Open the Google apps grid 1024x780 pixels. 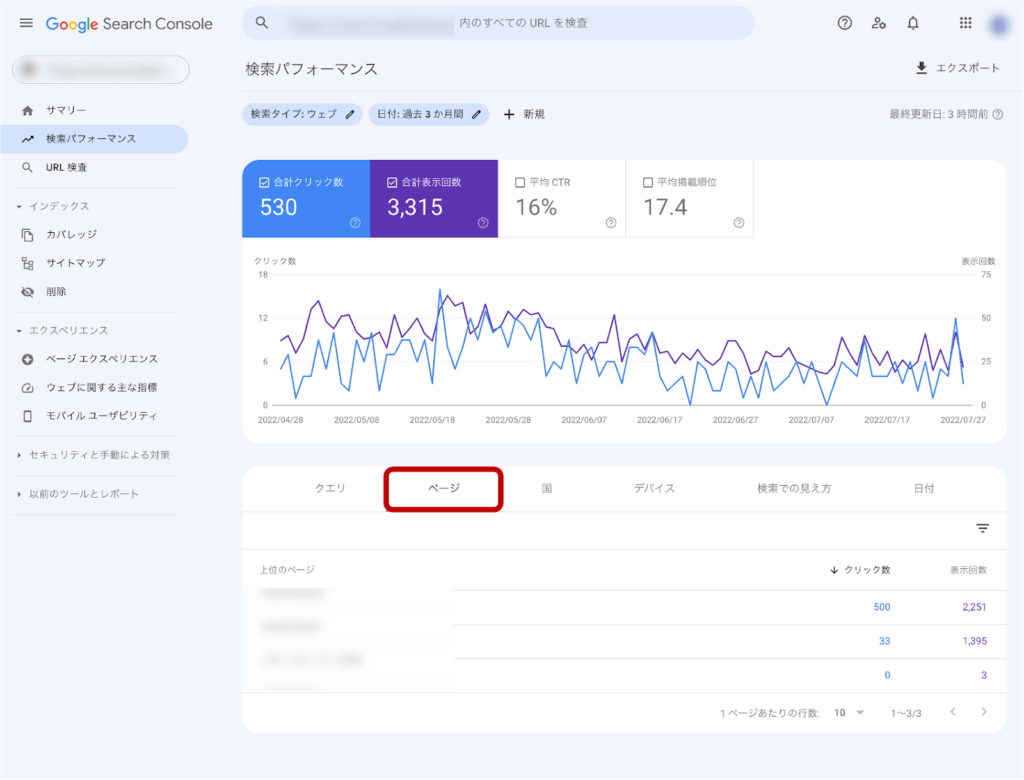coord(965,23)
